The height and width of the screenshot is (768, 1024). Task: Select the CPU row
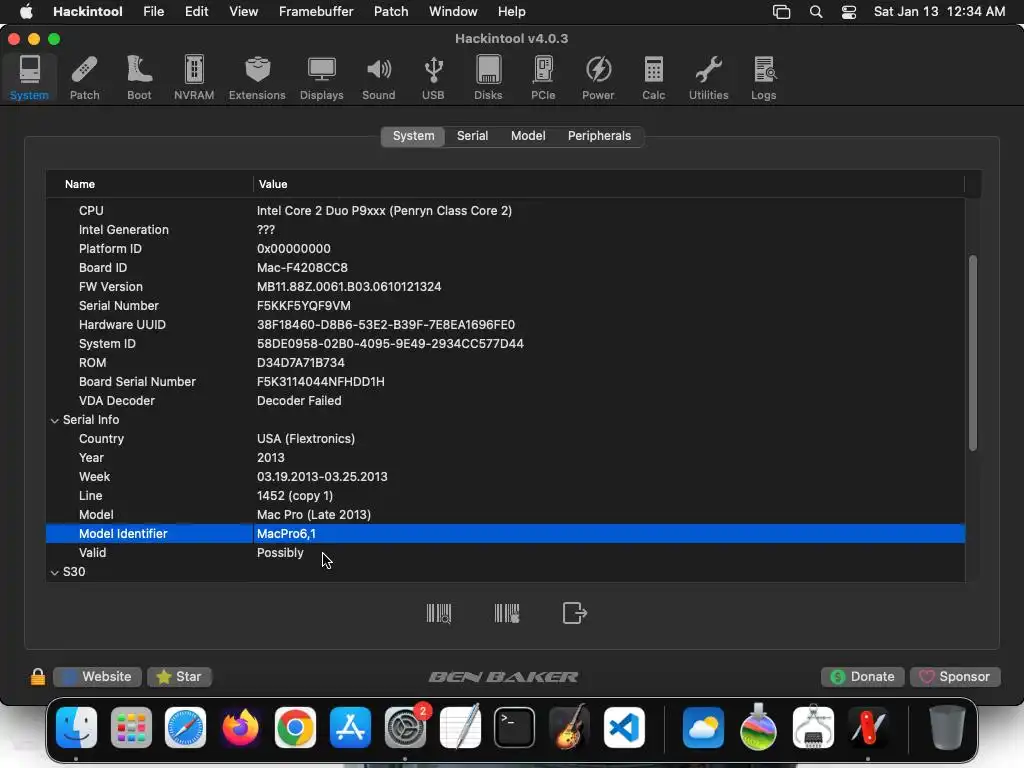pos(505,211)
